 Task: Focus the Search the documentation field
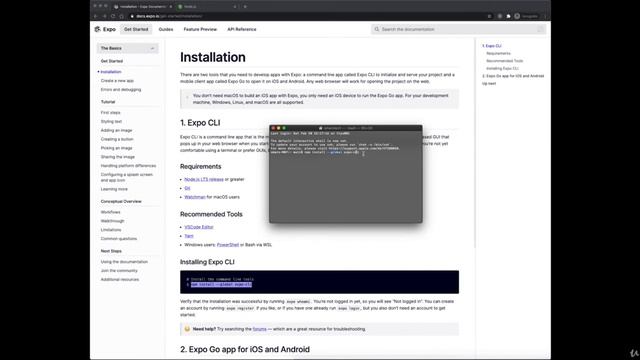coord(458,29)
